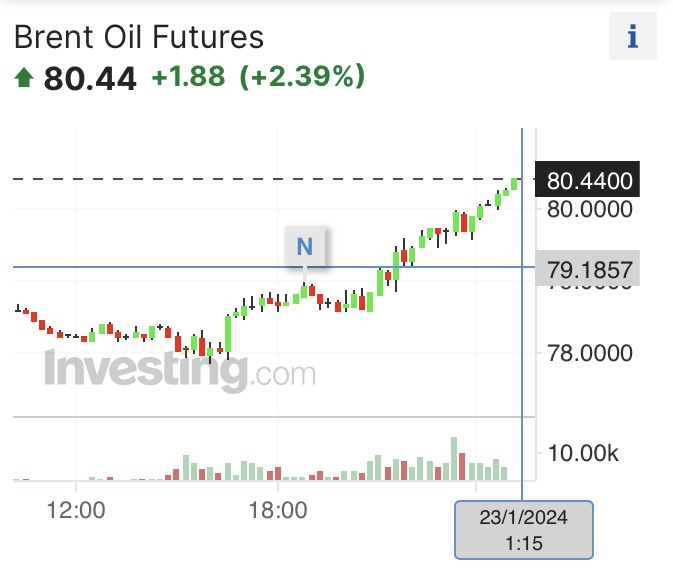Click the 23/1/2024 1:15 date tooltip
The image size is (673, 569).
pyautogui.click(x=524, y=530)
